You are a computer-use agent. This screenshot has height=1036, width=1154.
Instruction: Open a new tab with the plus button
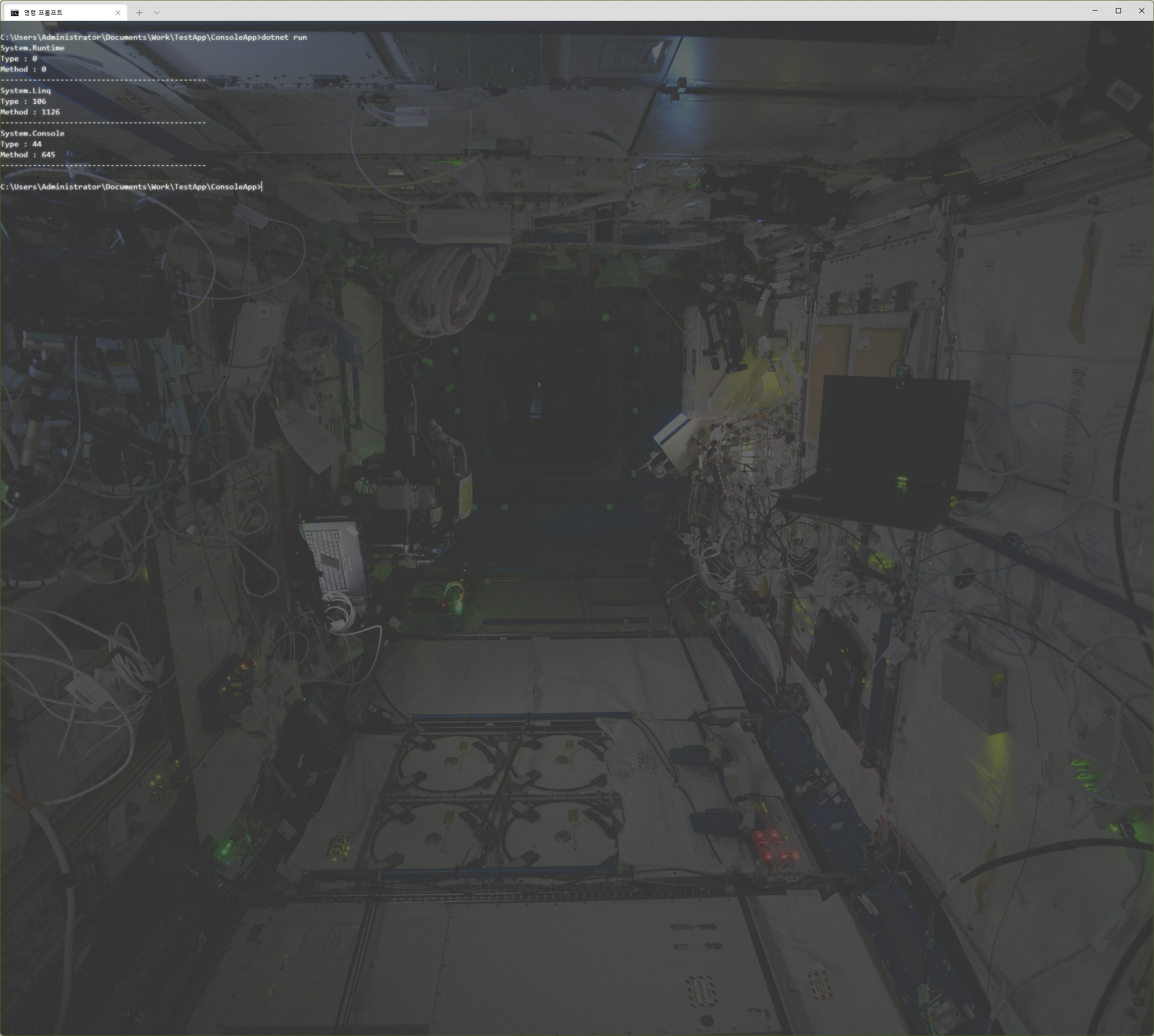(139, 13)
